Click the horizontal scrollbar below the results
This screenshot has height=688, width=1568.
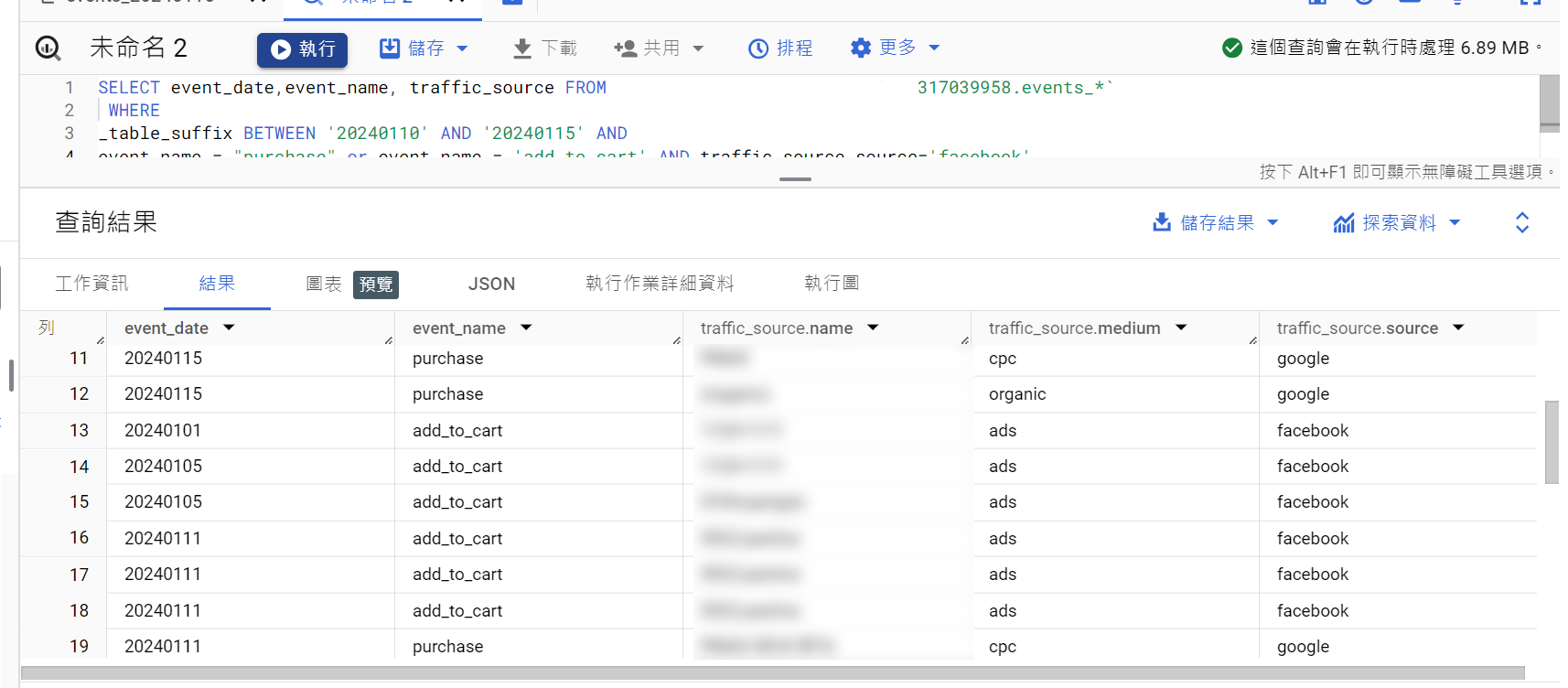click(772, 673)
